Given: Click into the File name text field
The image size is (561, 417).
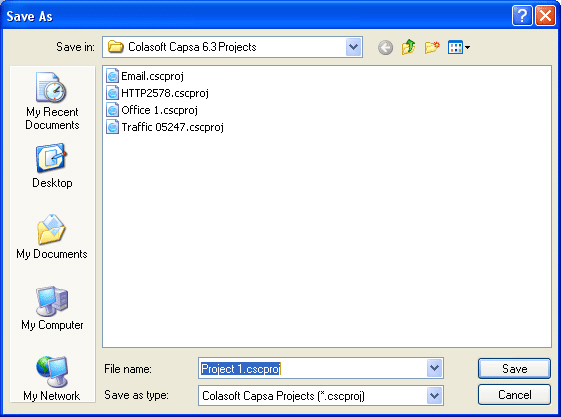Looking at the screenshot, I should [x=313, y=368].
